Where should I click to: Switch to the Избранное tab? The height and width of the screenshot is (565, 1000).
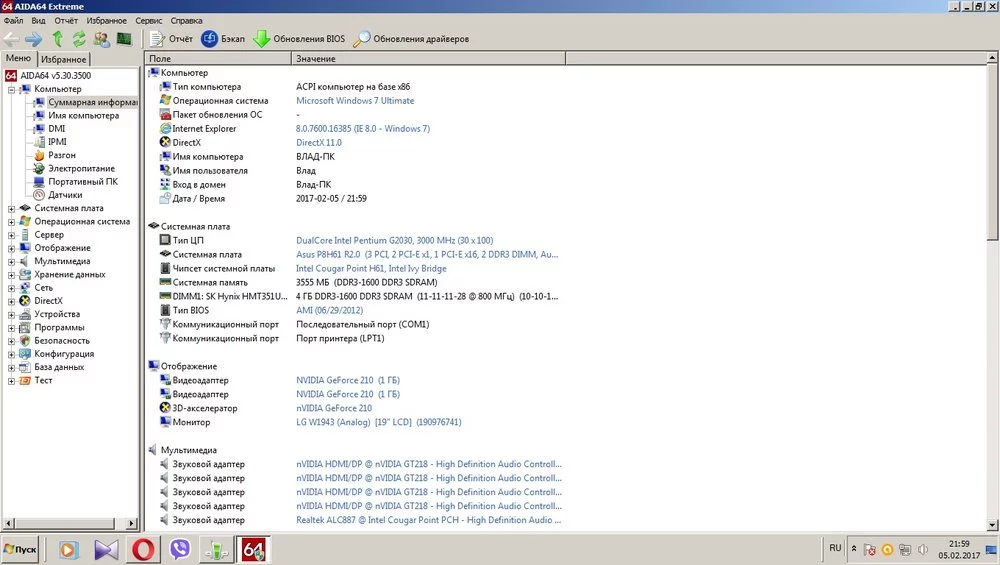[64, 59]
